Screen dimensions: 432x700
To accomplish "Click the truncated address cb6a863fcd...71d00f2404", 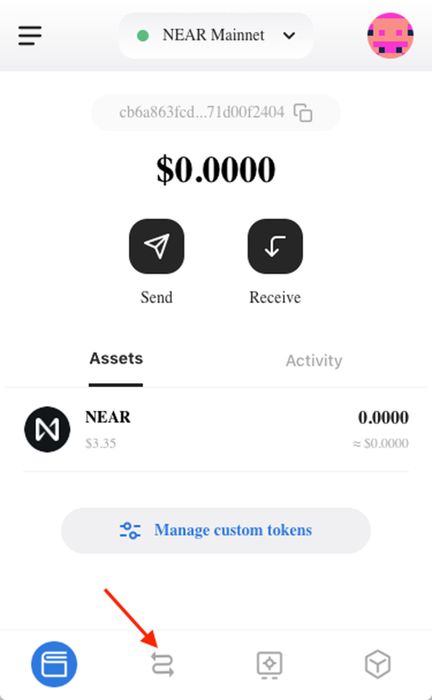I will click(x=202, y=112).
